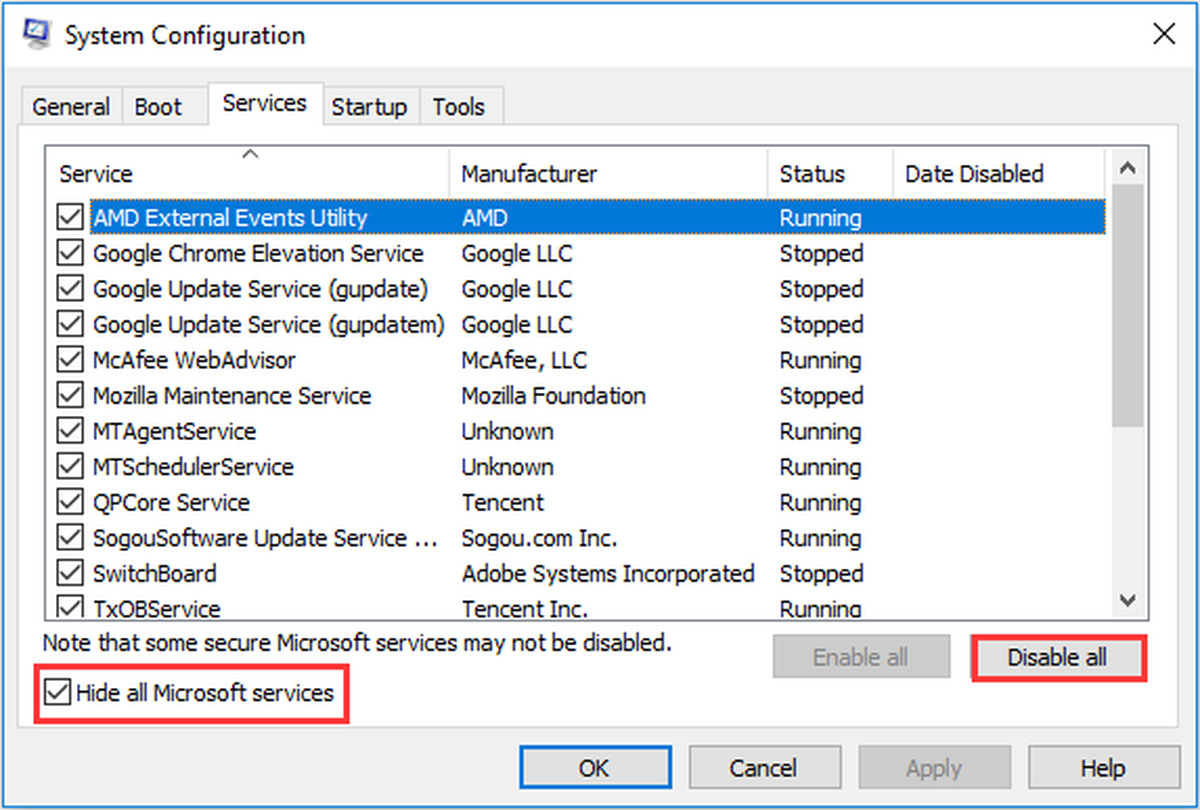The image size is (1200, 810).
Task: Click Running status of McAfee WebAdvisor
Action: [820, 360]
